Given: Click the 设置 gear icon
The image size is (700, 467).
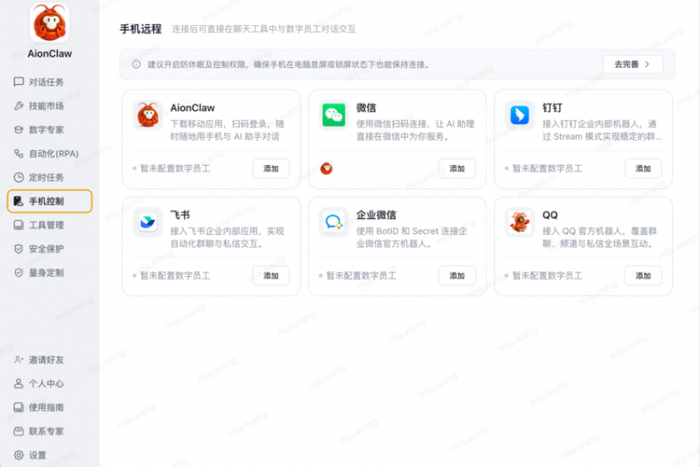Looking at the screenshot, I should coord(18,455).
